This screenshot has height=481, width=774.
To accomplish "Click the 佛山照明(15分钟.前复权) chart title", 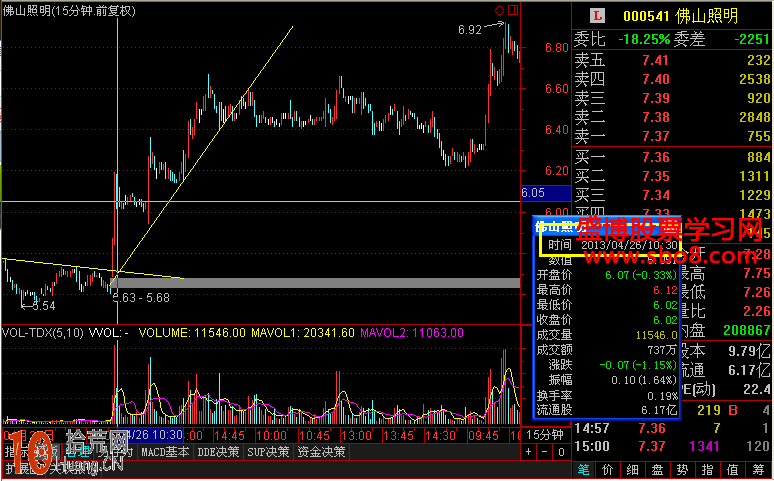I will point(69,11).
